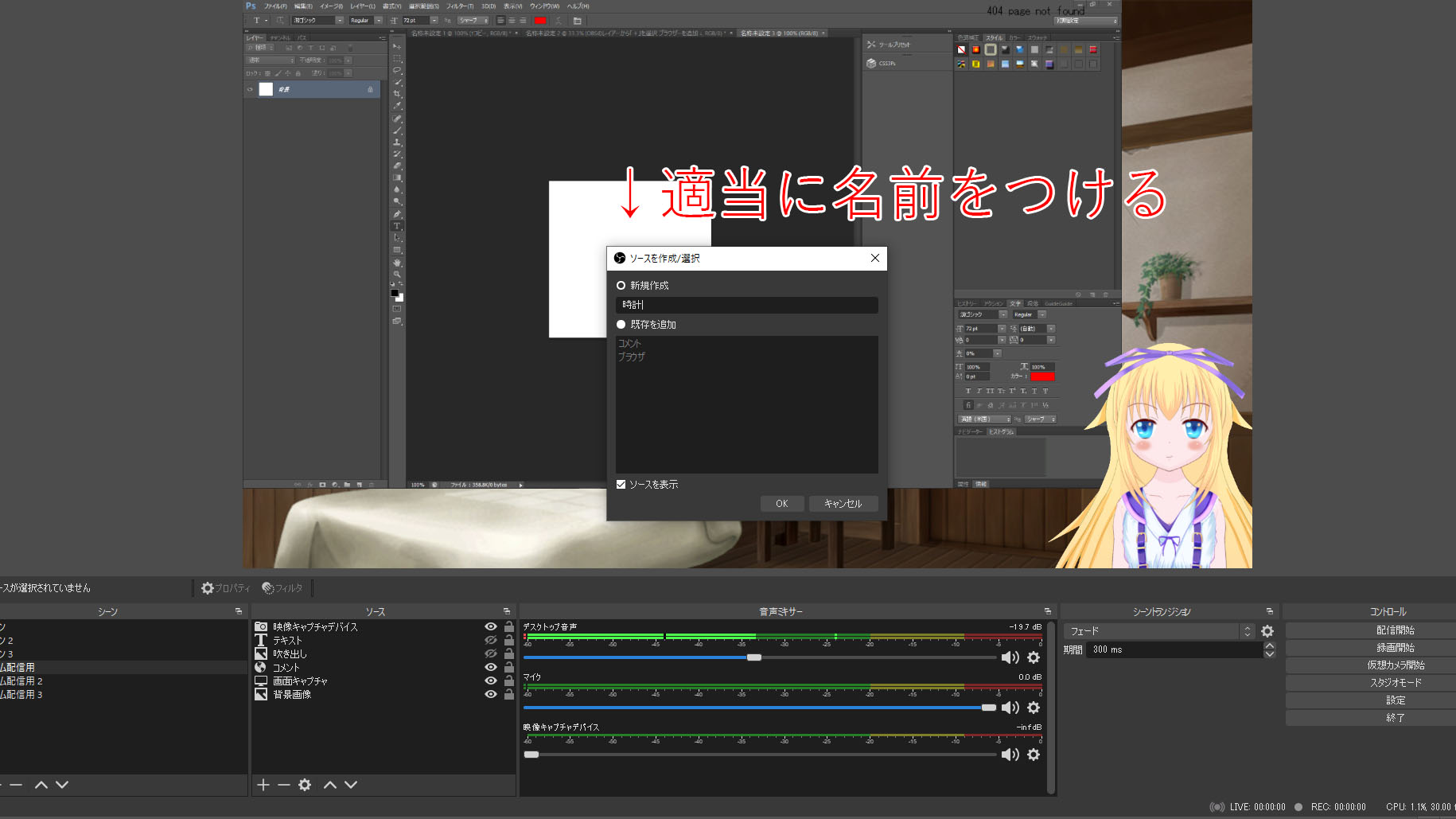Click the ツールプリセット panel icon in Photoshop
This screenshot has height=819, width=1456.
[871, 45]
